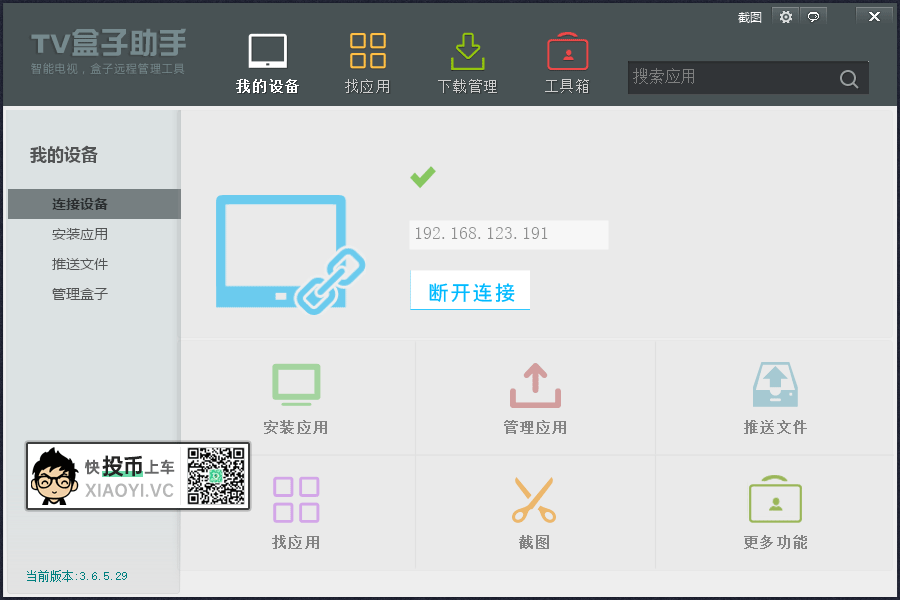Screen dimensions: 900x600
Task: Click the 管理应用 upload icon
Action: pos(535,385)
